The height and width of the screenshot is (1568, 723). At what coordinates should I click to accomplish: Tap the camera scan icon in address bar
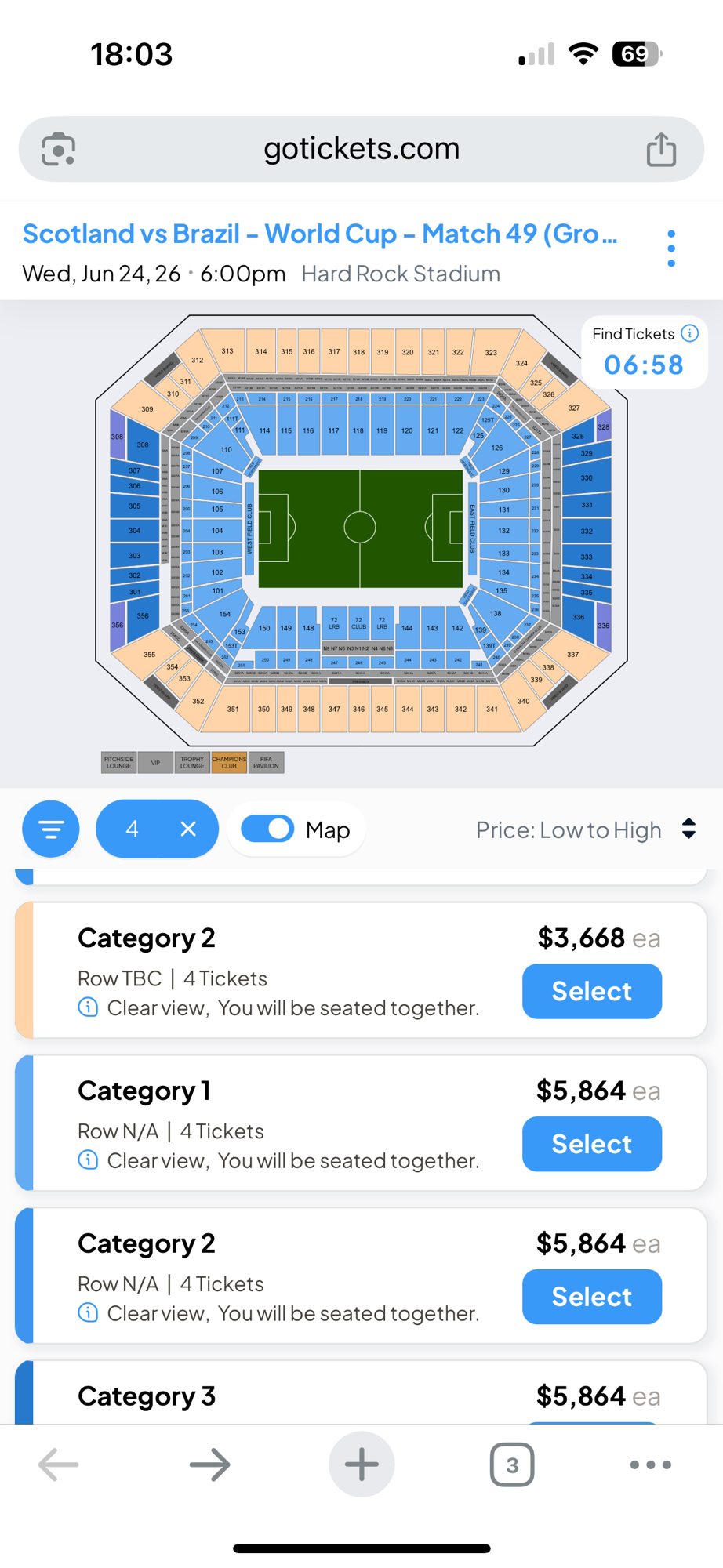coord(59,149)
